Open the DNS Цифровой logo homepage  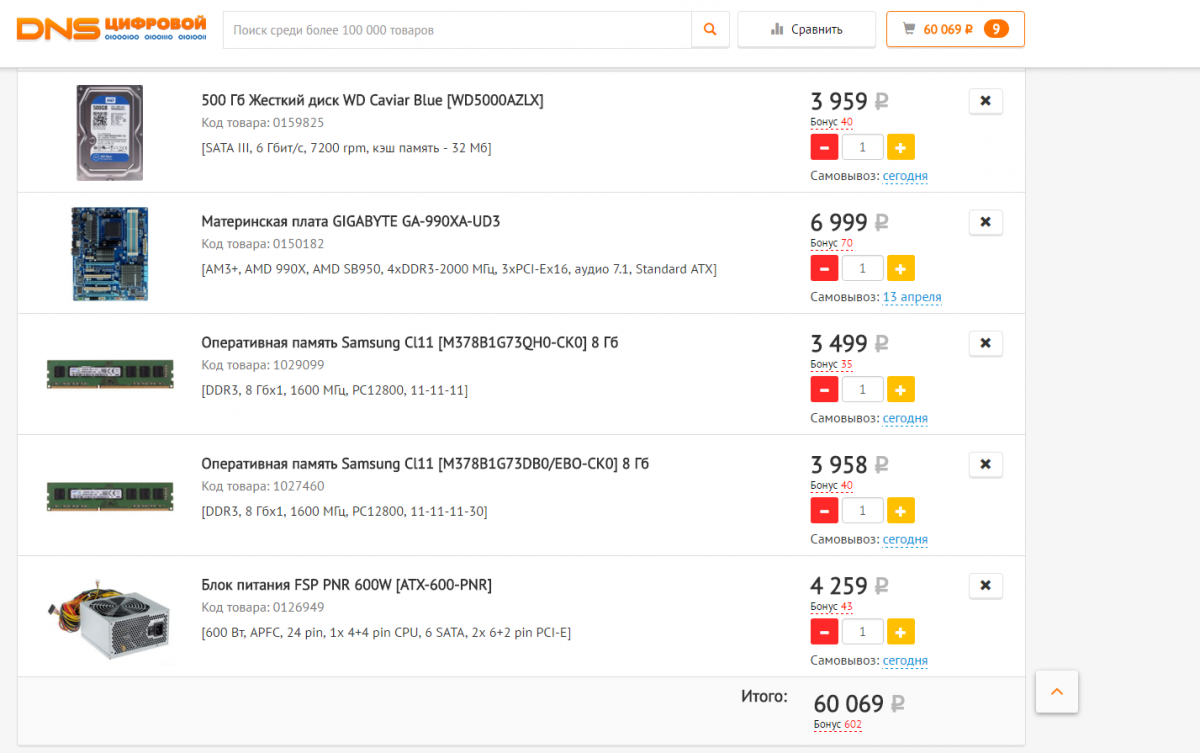112,29
